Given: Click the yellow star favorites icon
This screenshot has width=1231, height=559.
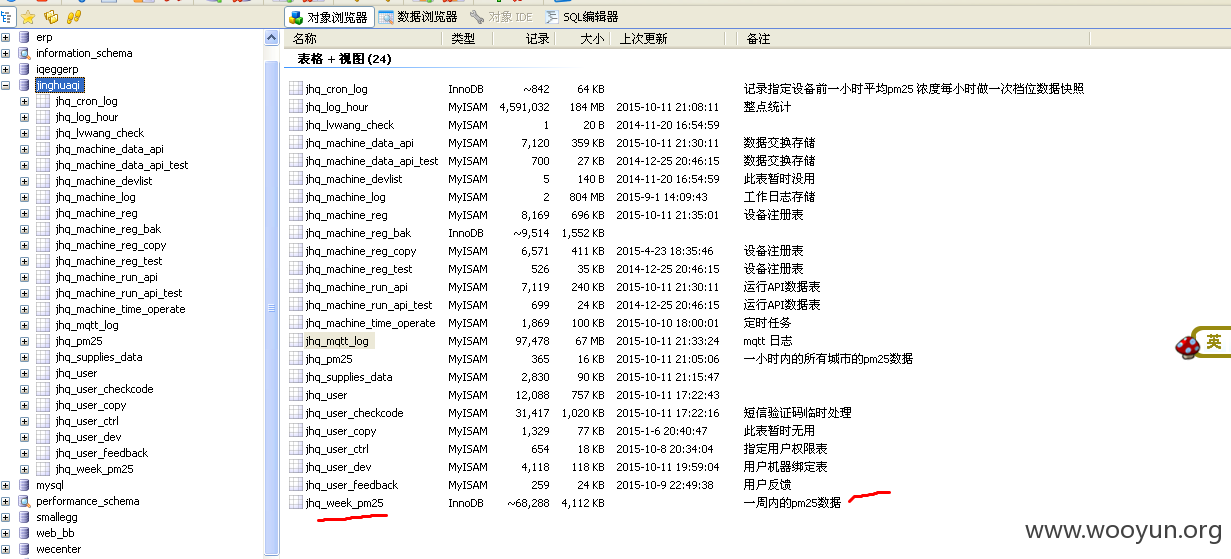Looking at the screenshot, I should pos(28,17).
